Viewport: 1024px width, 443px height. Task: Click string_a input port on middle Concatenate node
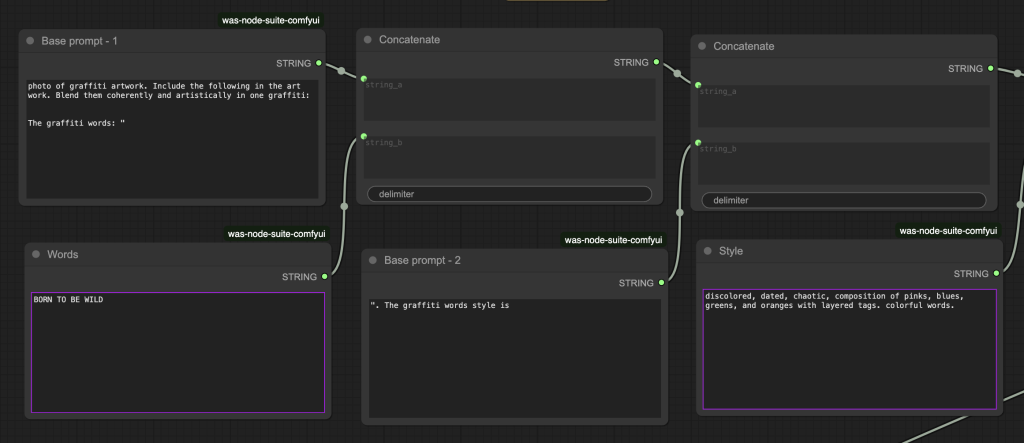coord(364,78)
